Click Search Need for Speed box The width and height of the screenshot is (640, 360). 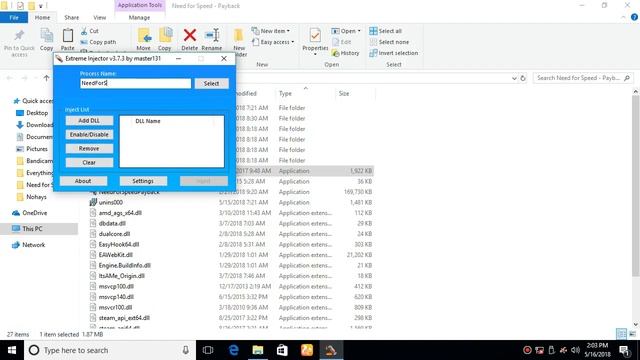583,78
